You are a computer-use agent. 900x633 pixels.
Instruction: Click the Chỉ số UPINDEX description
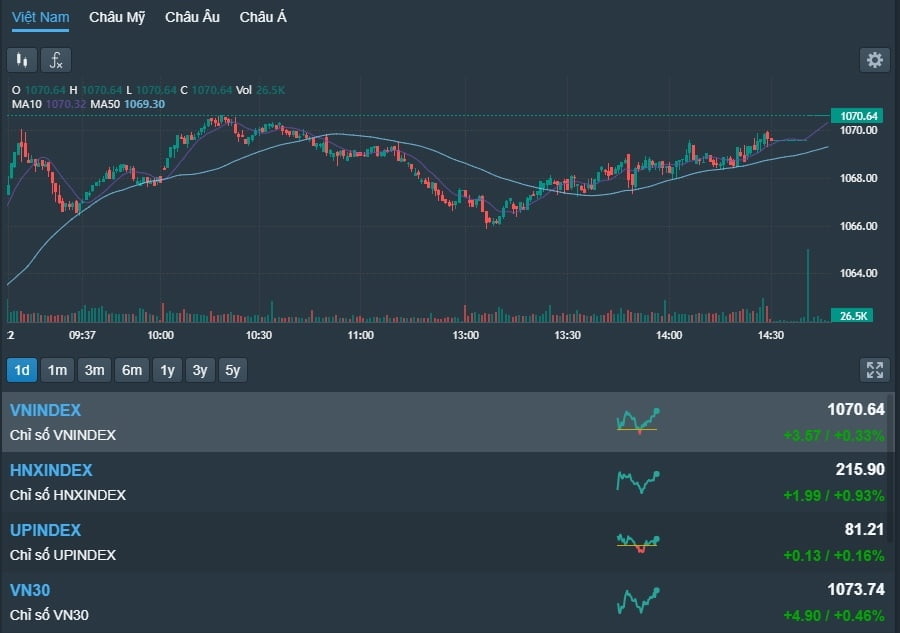point(63,555)
